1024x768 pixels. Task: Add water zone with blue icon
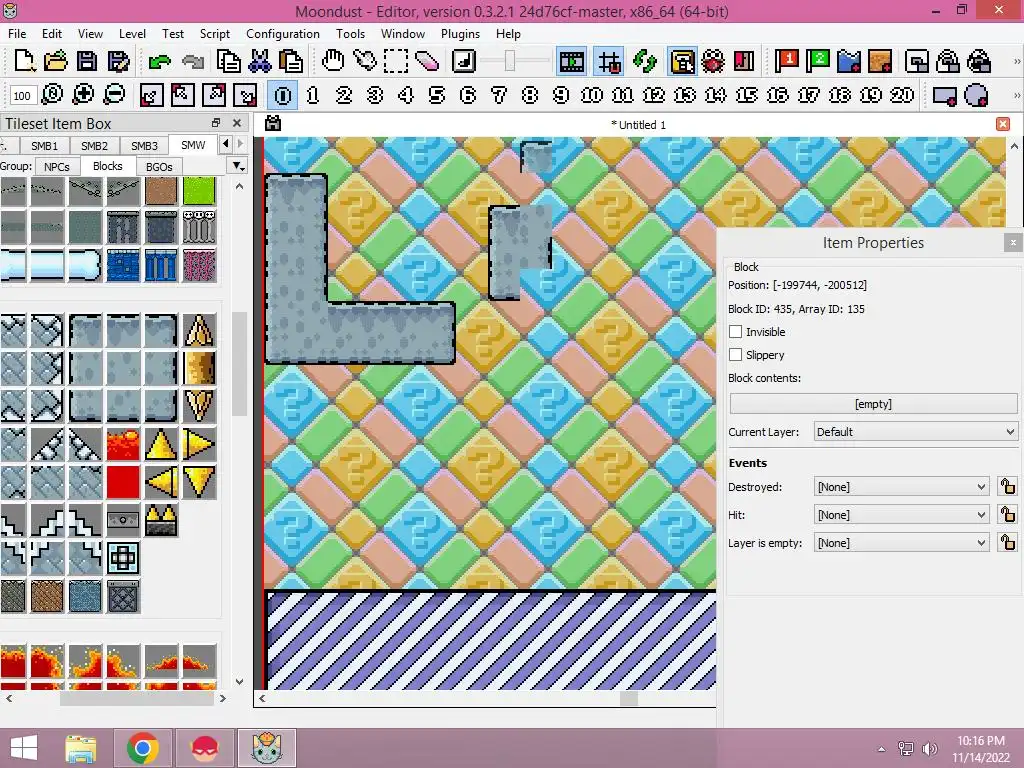click(849, 61)
